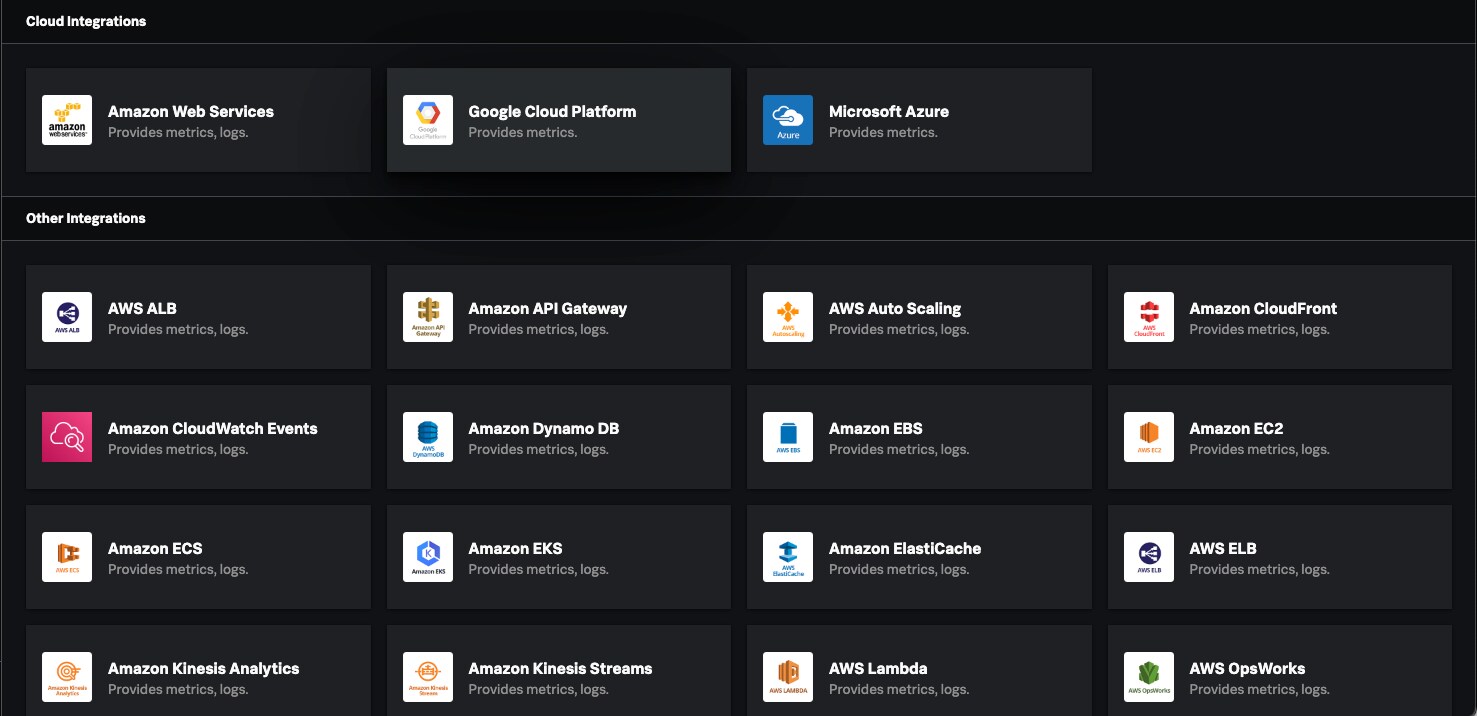Click "Provides metrics, logs." under Amazon Dynamo DB
This screenshot has width=1477, height=716.
pos(538,449)
